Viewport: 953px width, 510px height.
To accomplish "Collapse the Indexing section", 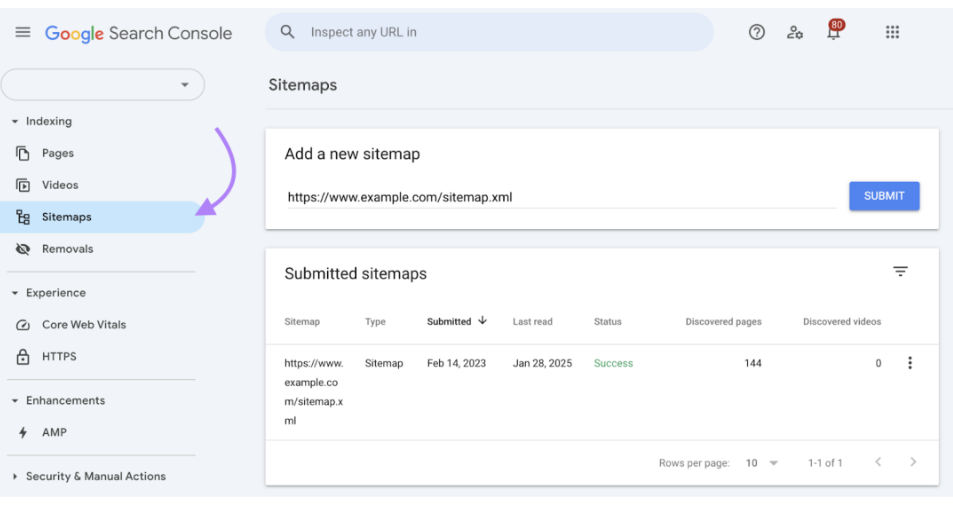I will click(x=15, y=121).
